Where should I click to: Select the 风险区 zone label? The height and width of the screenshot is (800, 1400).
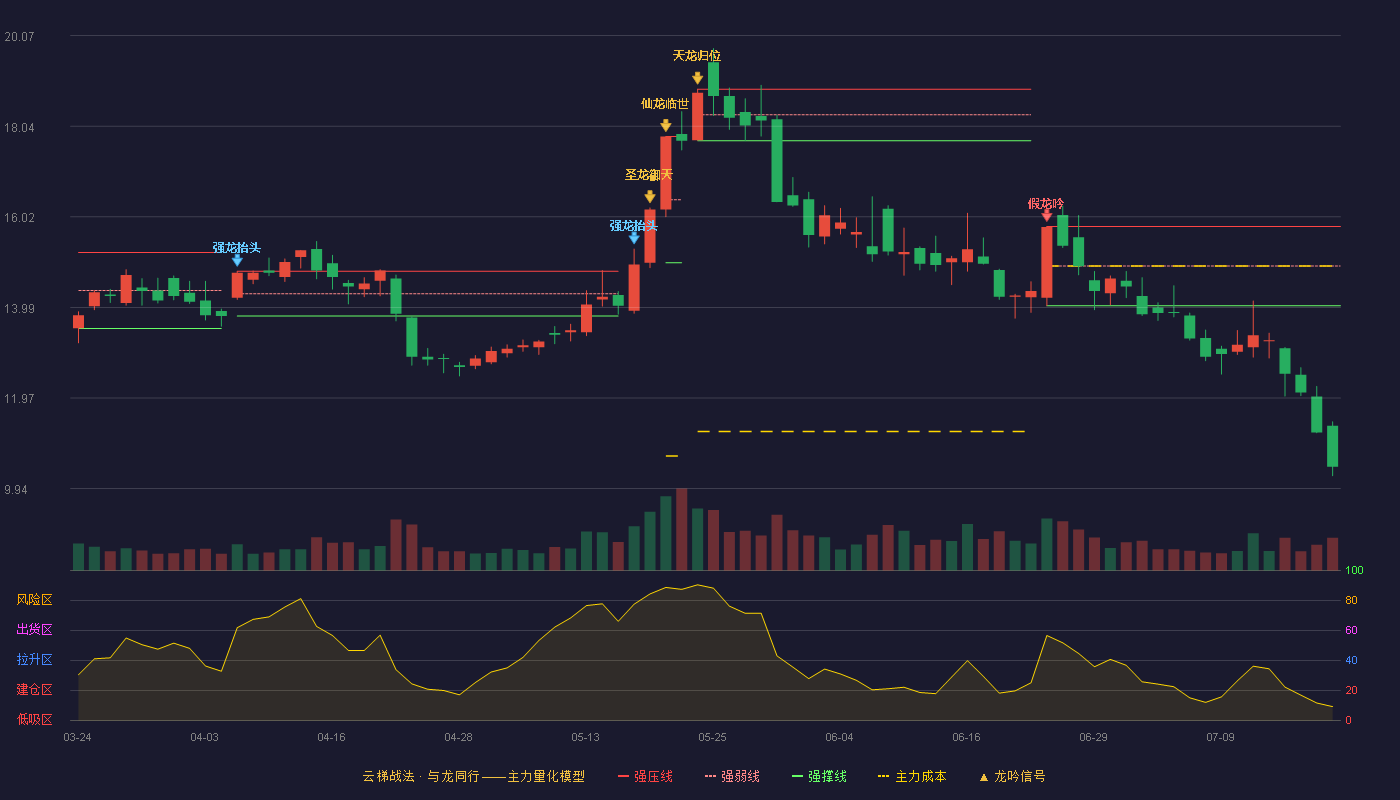[34, 600]
